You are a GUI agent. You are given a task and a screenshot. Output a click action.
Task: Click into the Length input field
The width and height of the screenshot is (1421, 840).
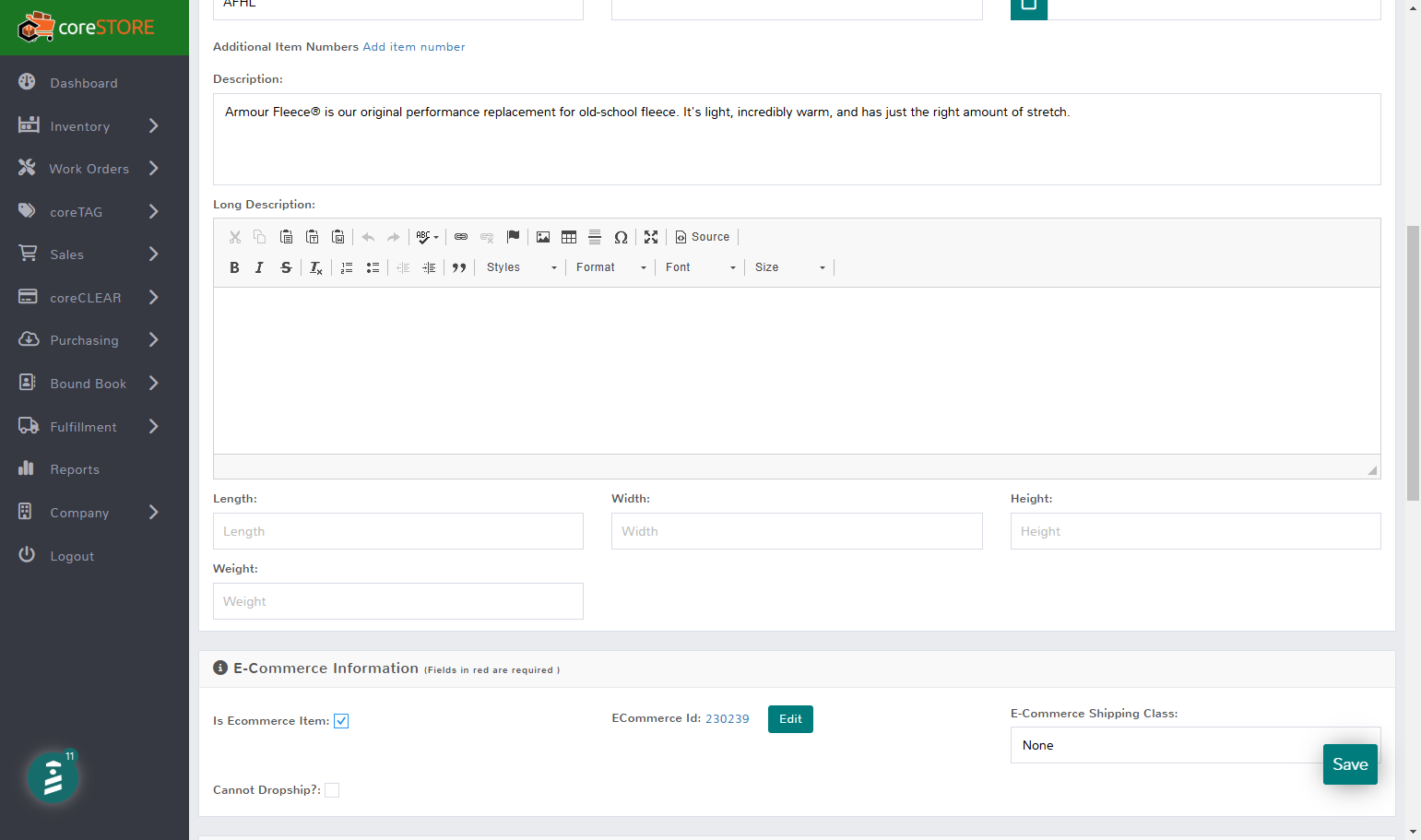coord(398,531)
